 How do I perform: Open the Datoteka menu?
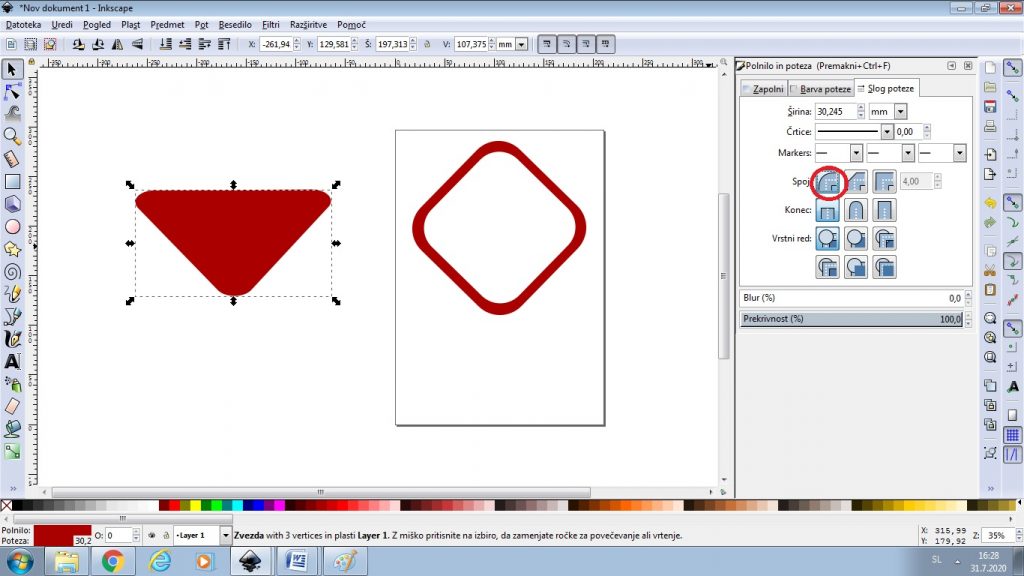coord(24,25)
